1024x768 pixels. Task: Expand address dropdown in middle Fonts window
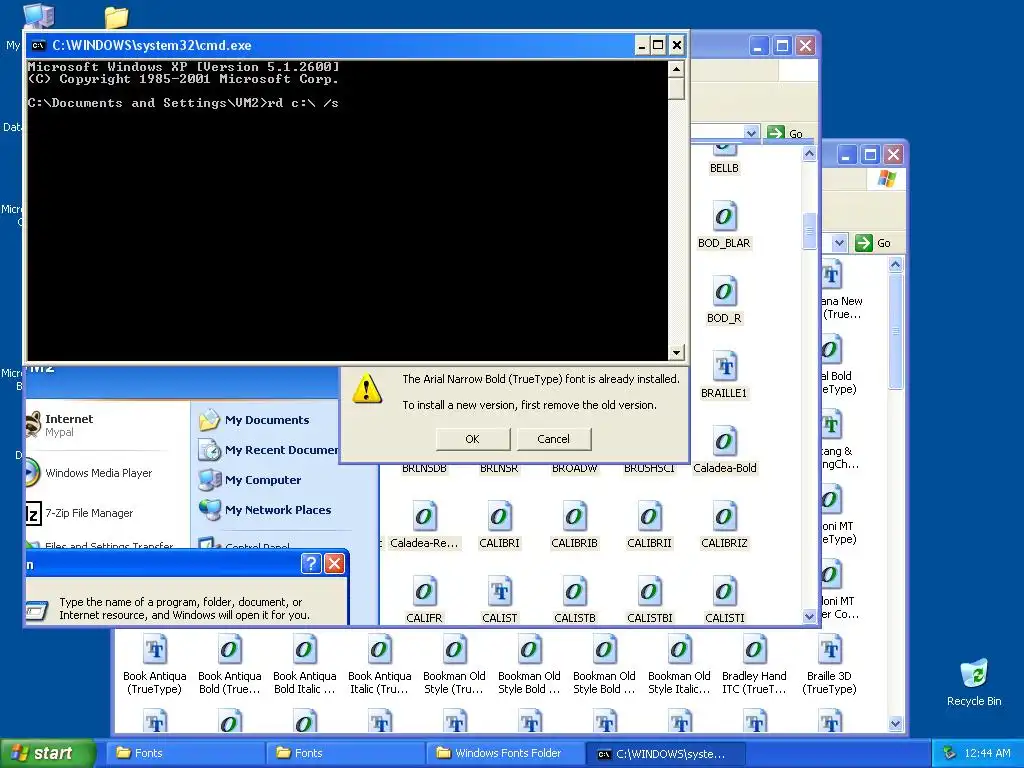(x=751, y=133)
